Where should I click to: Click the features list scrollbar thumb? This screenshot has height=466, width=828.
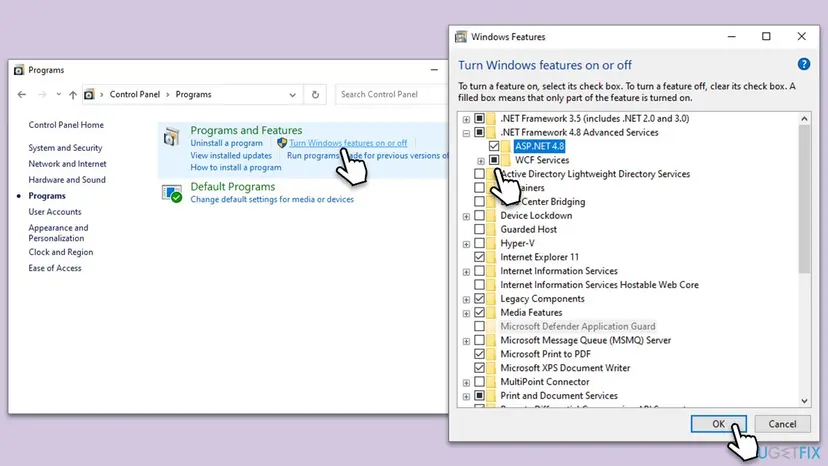[x=804, y=200]
